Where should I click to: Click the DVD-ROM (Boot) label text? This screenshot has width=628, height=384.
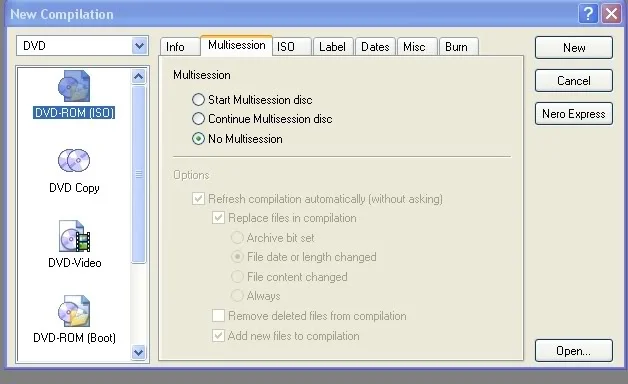point(74,338)
